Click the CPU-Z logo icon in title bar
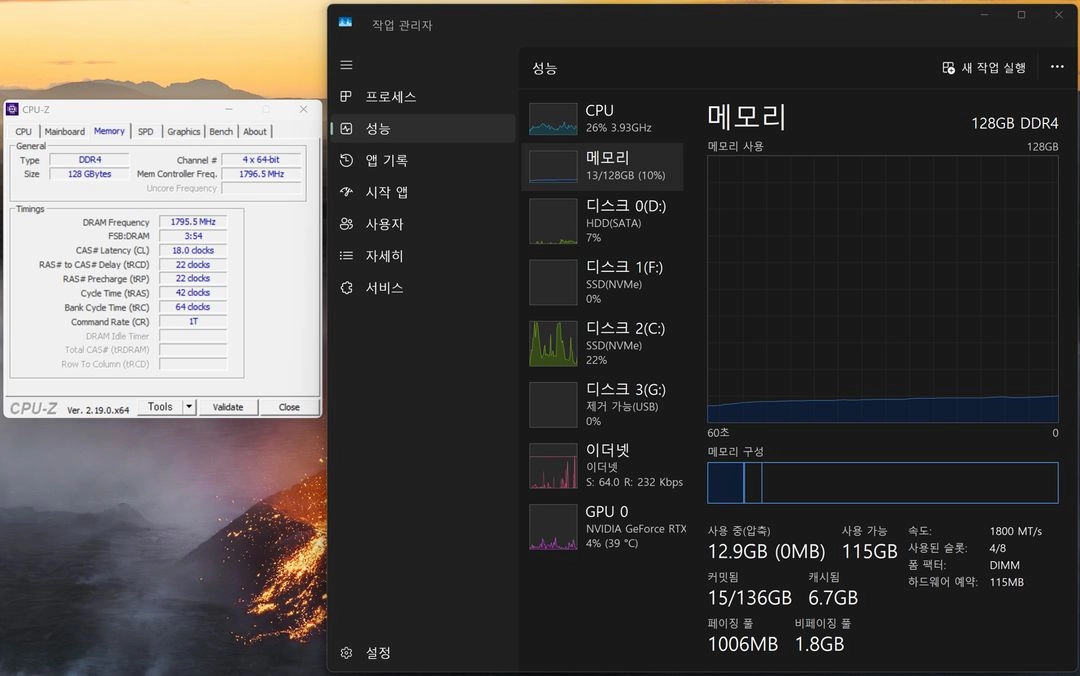This screenshot has height=676, width=1080. (12, 109)
